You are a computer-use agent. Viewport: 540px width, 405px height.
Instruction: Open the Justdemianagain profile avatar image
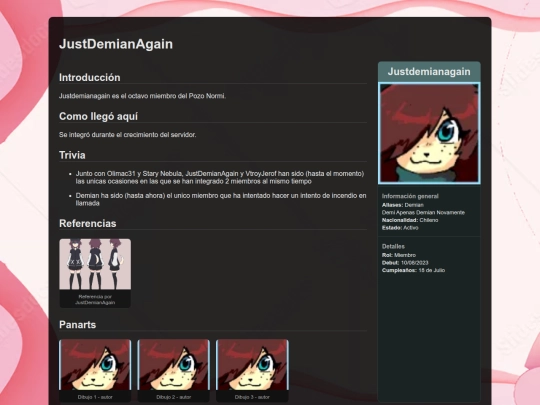(x=429, y=133)
